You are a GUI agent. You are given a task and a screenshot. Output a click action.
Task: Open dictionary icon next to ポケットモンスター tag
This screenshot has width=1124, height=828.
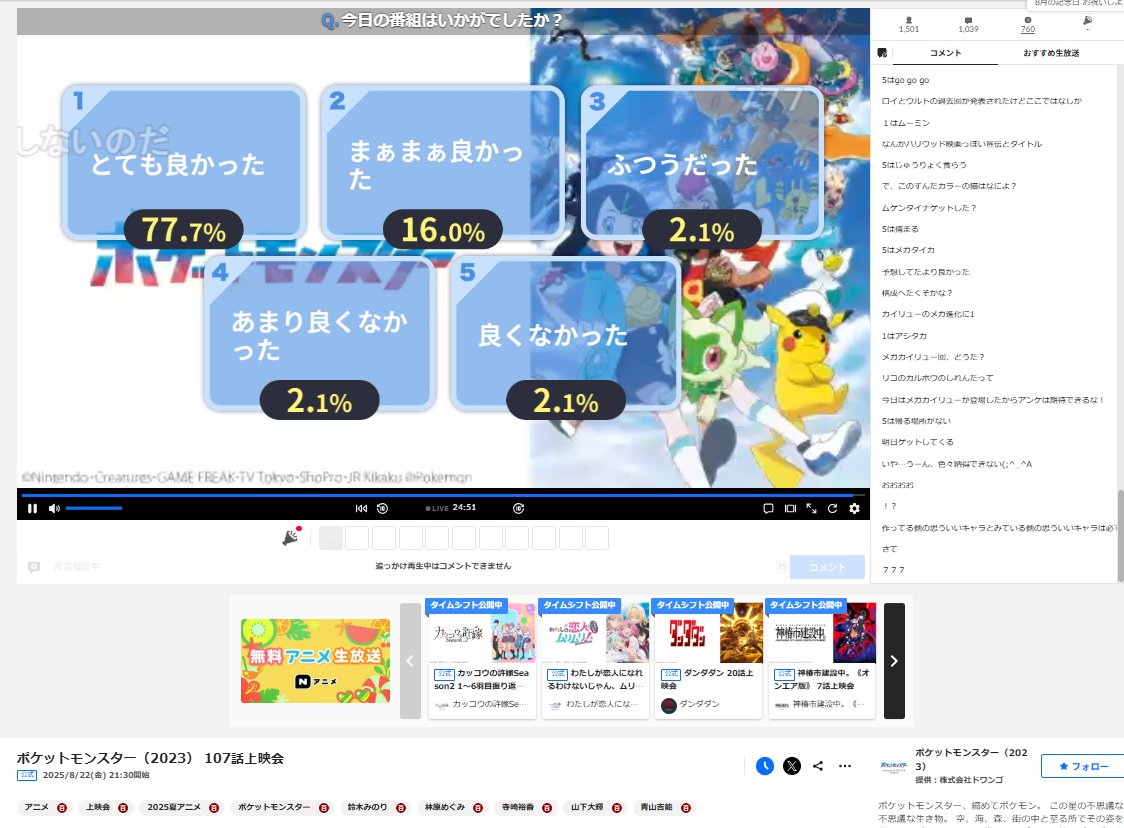[x=324, y=808]
